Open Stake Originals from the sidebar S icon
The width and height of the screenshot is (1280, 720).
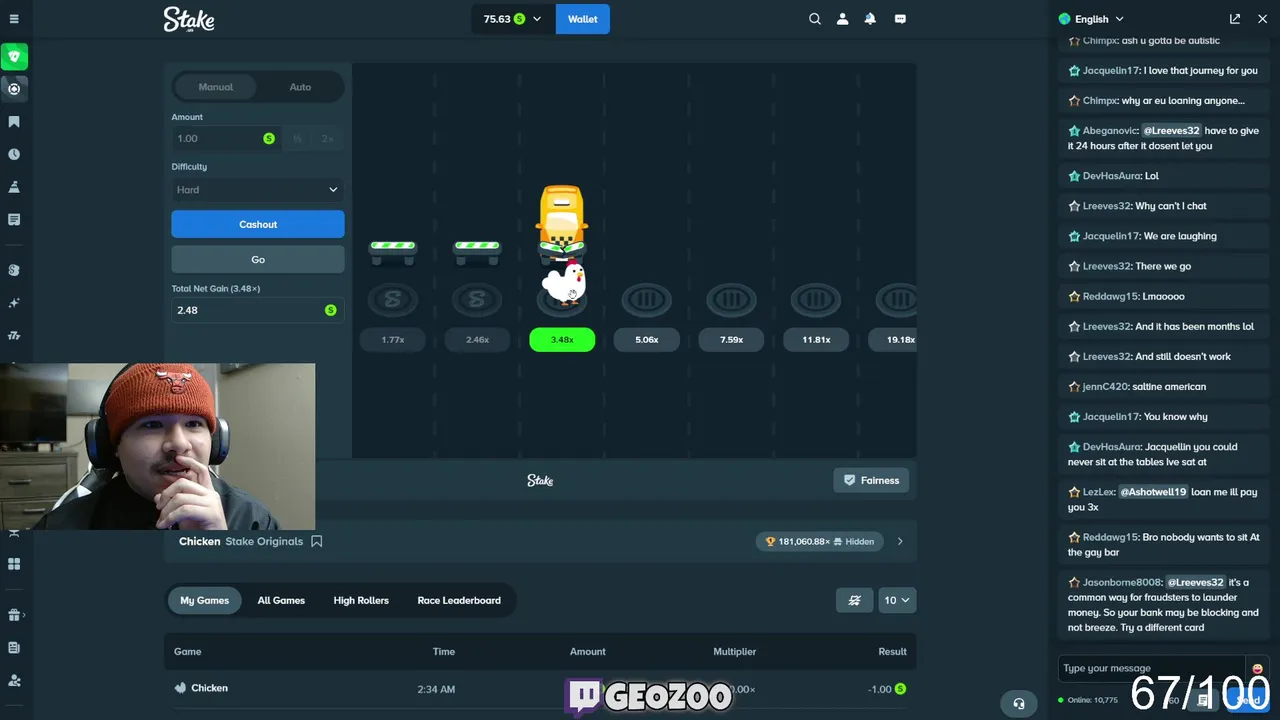[x=14, y=270]
